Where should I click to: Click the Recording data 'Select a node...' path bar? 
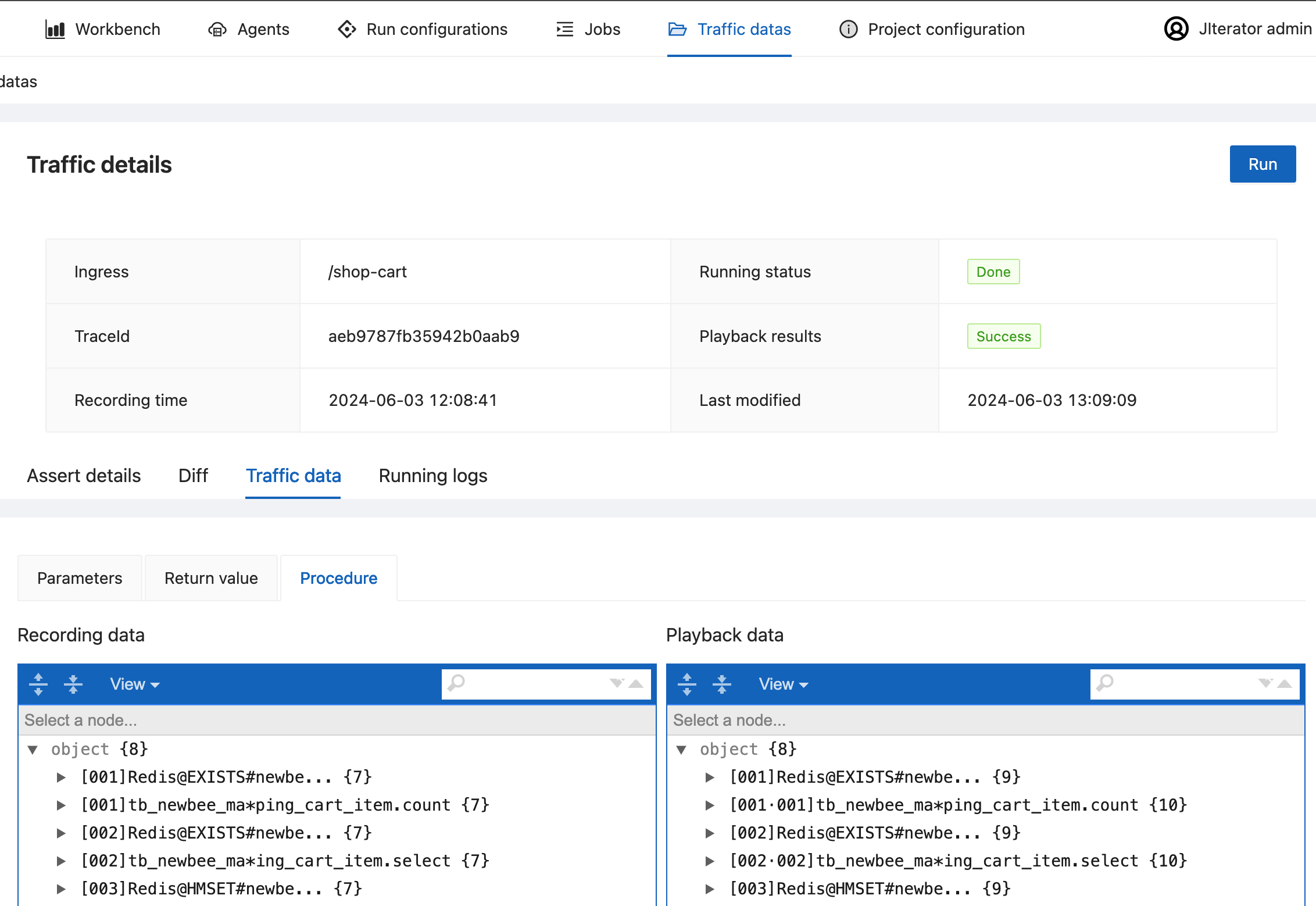coord(337,720)
